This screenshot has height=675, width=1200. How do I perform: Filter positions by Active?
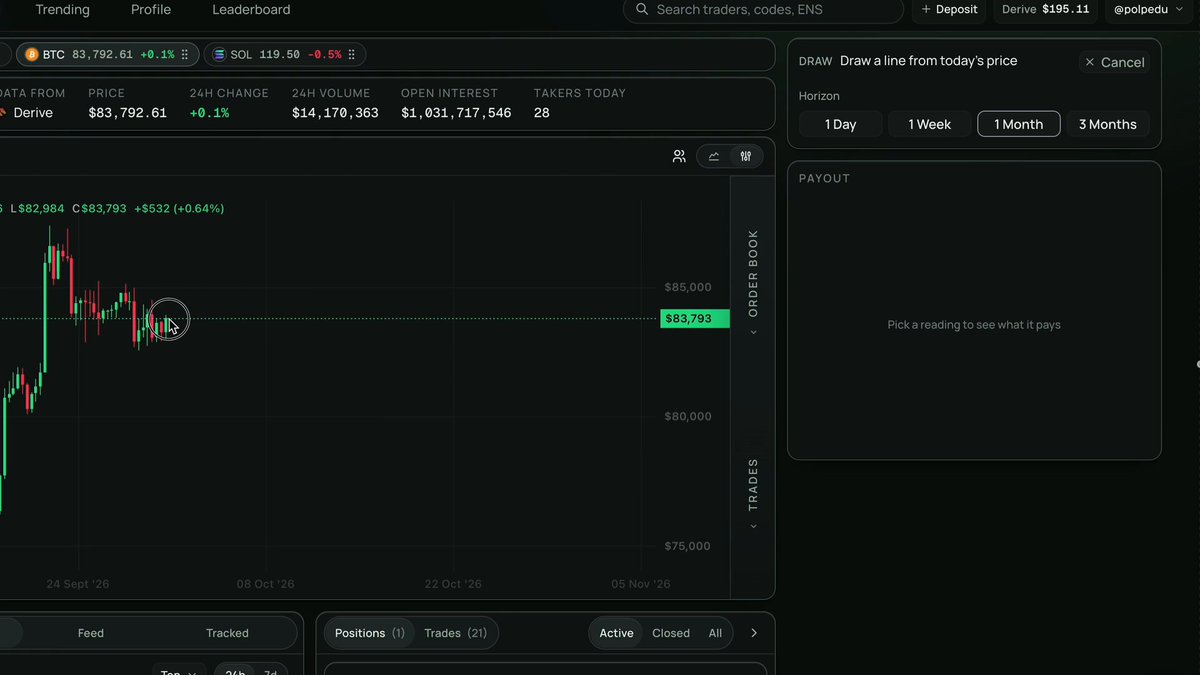click(x=617, y=633)
